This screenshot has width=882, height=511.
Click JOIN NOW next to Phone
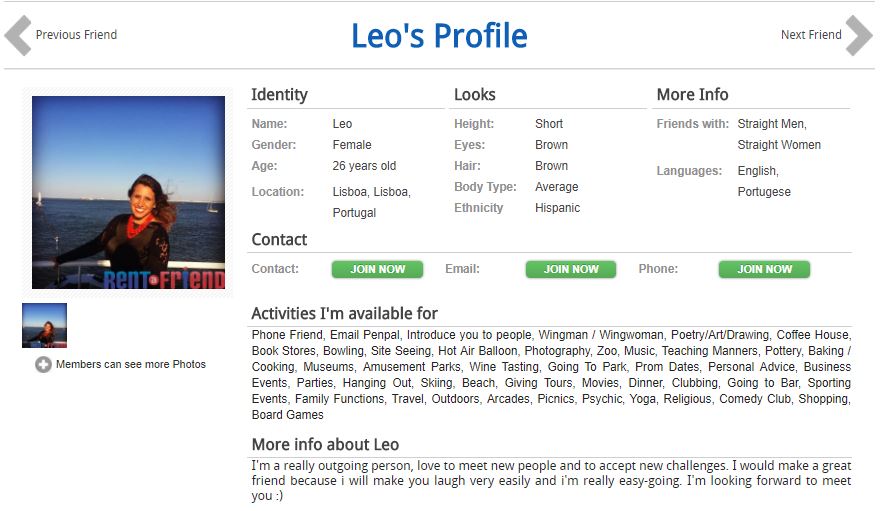click(x=764, y=270)
